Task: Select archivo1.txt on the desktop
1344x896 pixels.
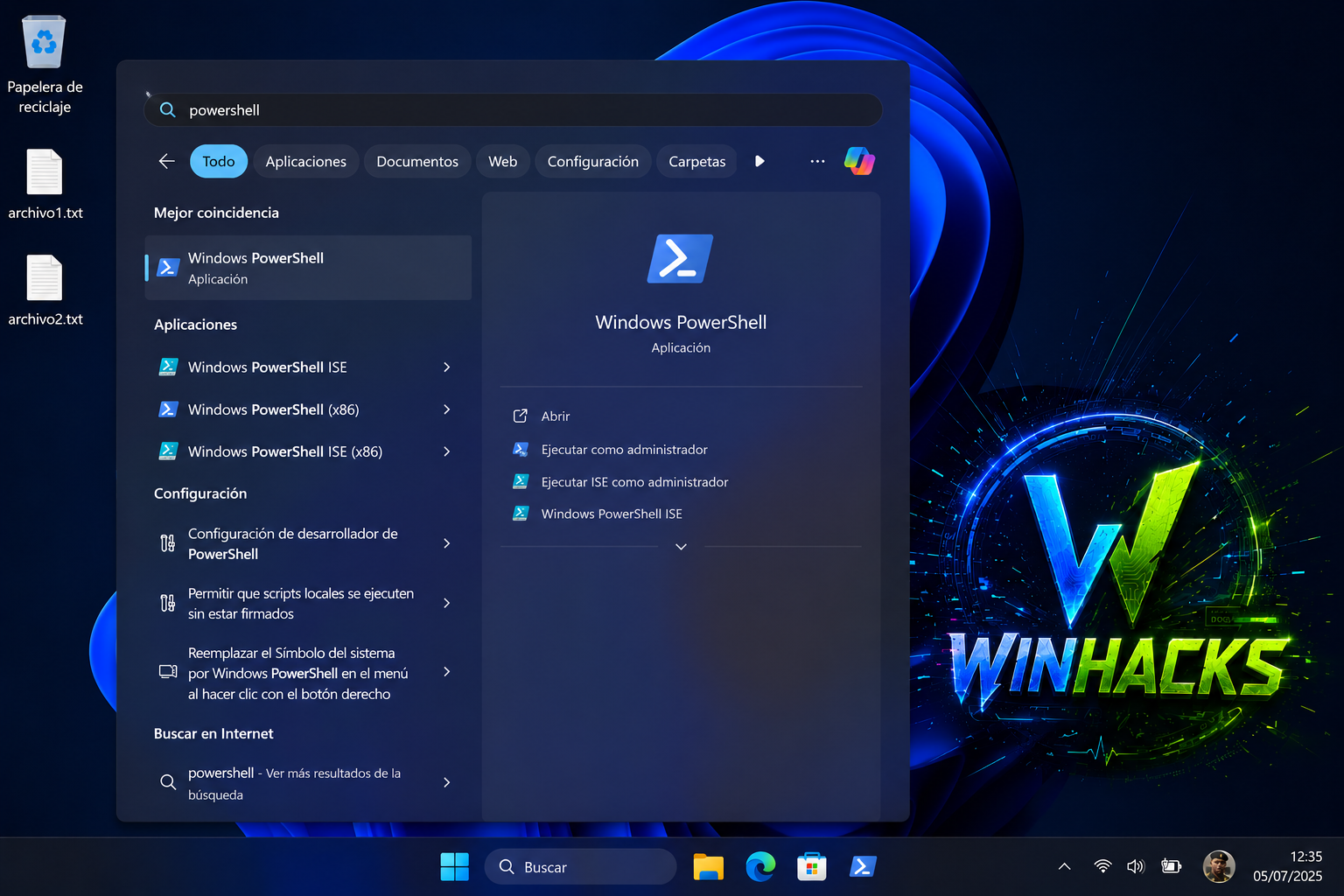Action: coord(45,184)
